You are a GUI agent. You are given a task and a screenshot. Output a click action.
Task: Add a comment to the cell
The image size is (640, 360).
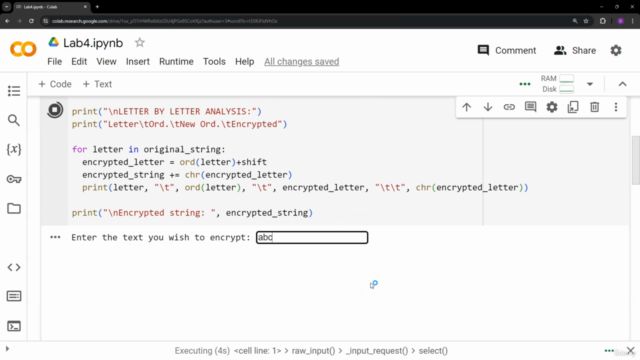pyautogui.click(x=531, y=107)
